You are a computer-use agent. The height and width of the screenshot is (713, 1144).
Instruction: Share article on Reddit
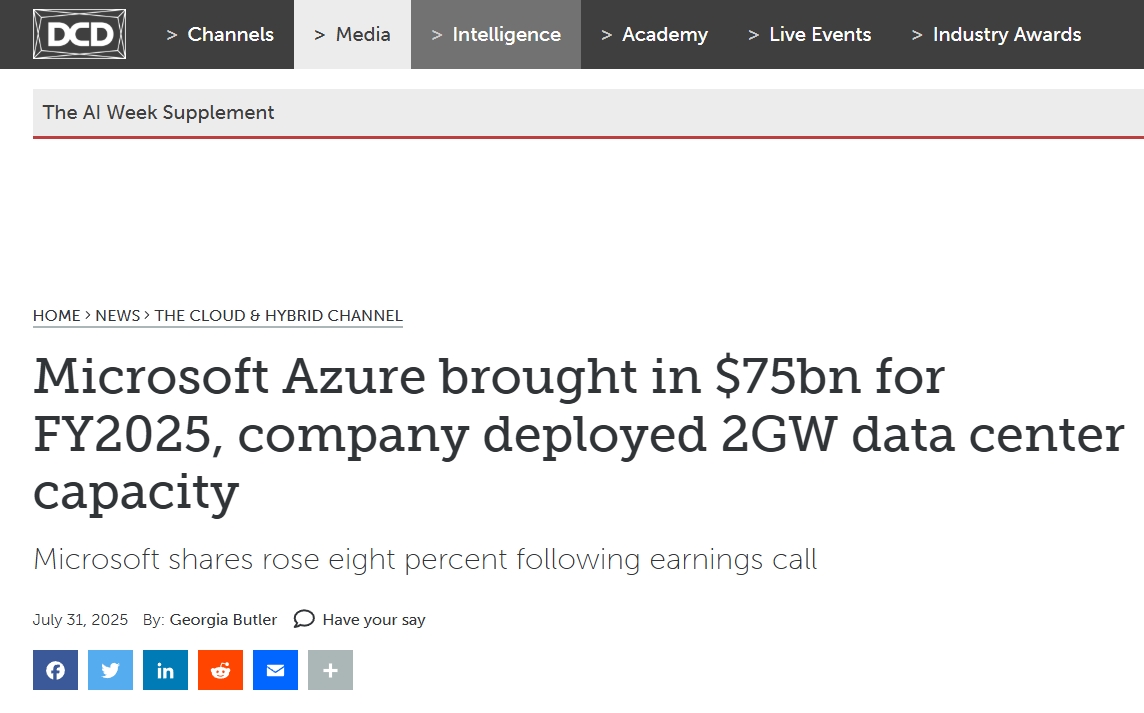[220, 670]
